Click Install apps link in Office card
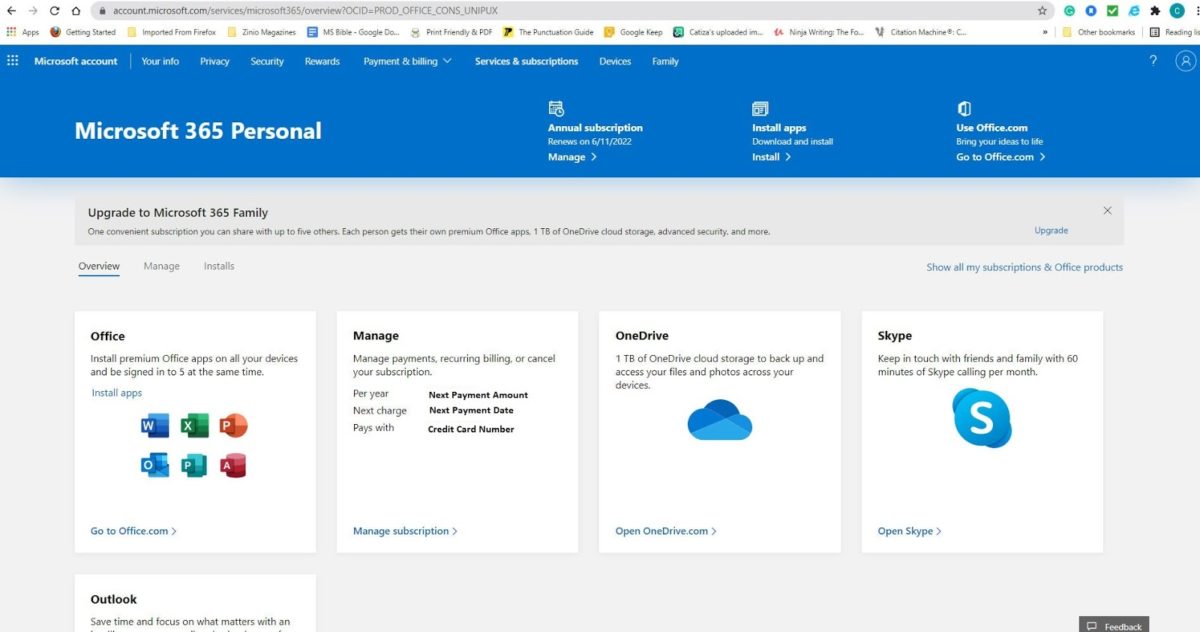The width and height of the screenshot is (1200, 632). pos(117,393)
